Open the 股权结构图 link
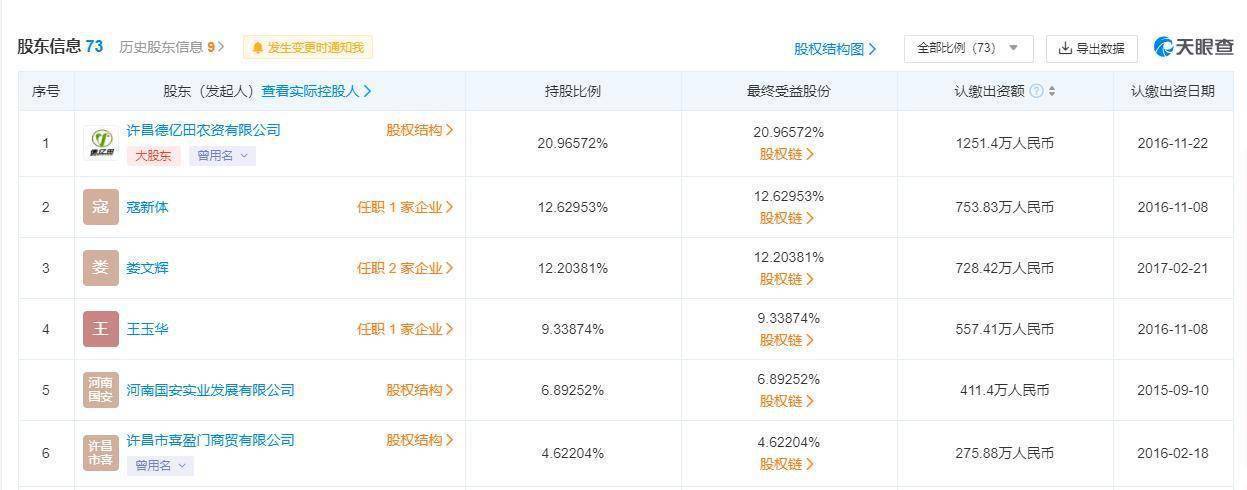Viewport: 1247px width, 490px height. point(835,49)
